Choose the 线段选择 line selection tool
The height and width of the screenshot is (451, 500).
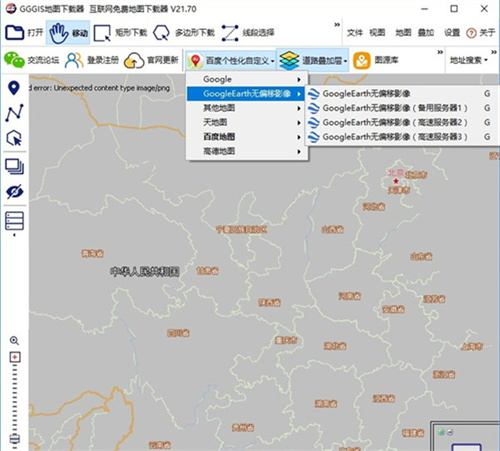point(248,33)
